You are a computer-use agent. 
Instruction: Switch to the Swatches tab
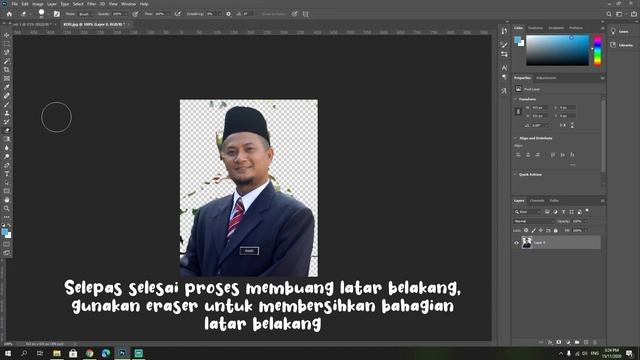536,28
